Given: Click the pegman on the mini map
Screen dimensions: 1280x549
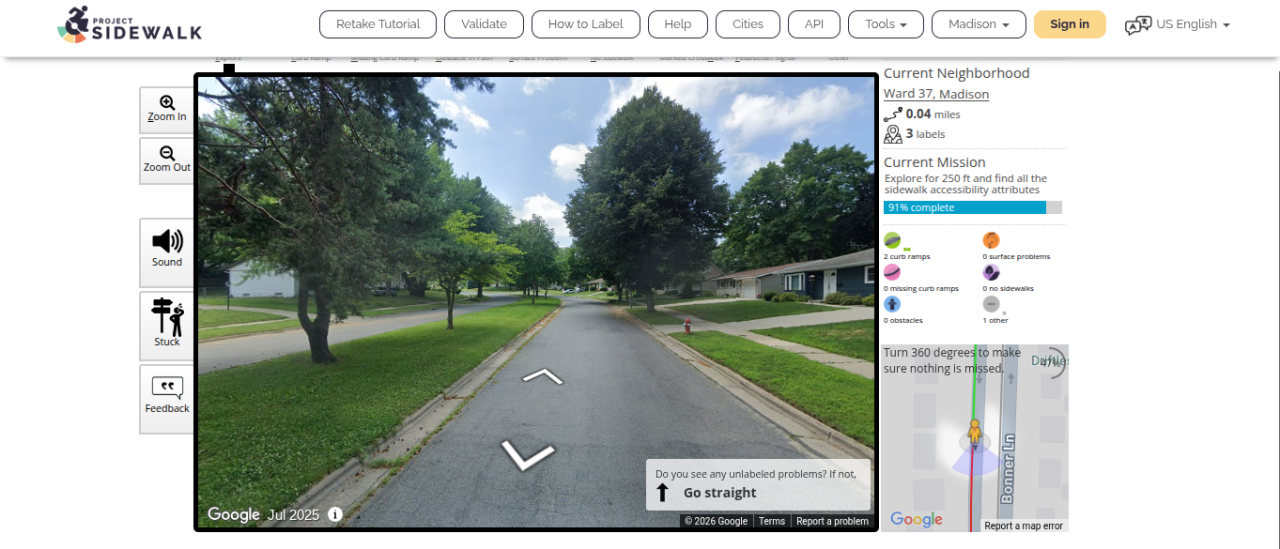Looking at the screenshot, I should (x=974, y=433).
